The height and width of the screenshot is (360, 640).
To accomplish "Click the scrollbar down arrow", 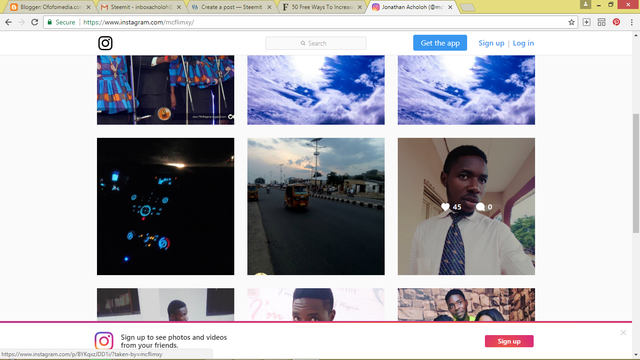I will (636, 355).
